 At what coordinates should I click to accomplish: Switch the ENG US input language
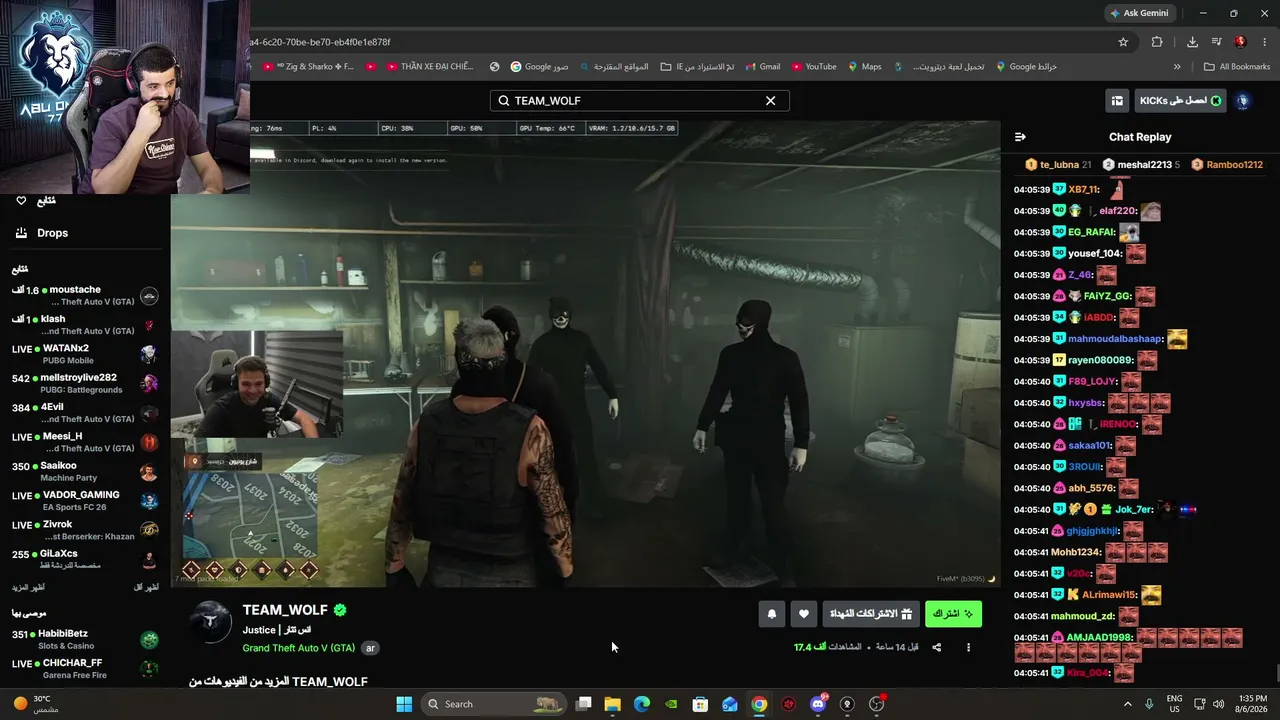(x=1175, y=704)
